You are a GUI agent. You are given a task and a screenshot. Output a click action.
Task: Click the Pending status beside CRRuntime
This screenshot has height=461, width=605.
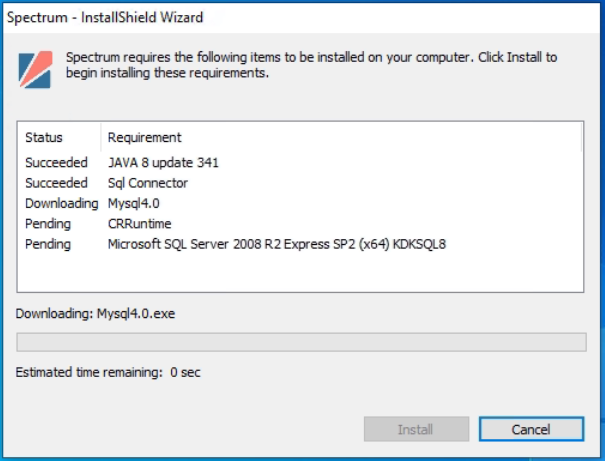[48, 224]
